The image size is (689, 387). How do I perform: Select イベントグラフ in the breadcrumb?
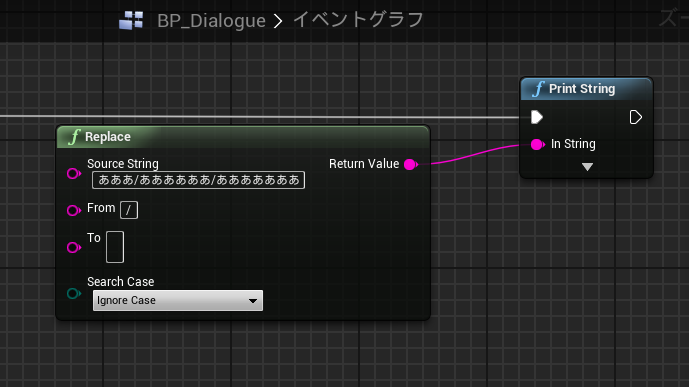tap(358, 20)
